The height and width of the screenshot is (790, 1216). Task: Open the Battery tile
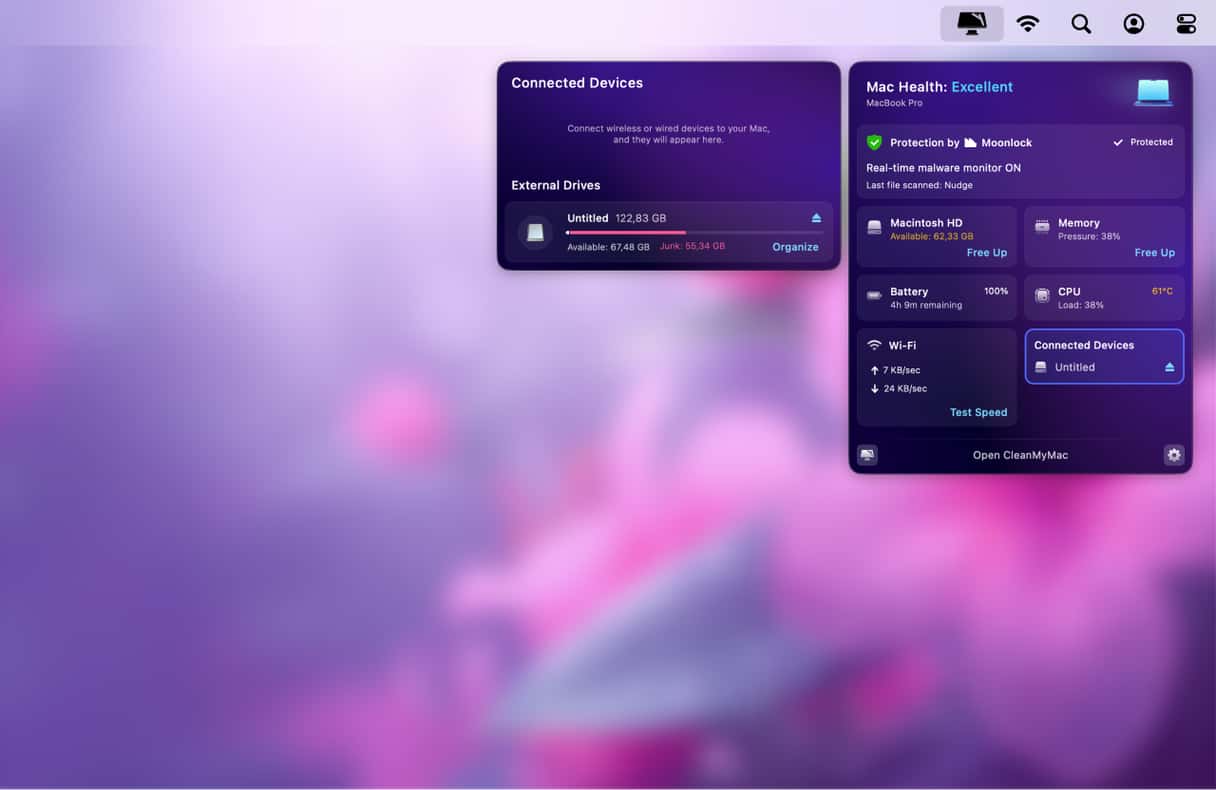[x=936, y=298]
